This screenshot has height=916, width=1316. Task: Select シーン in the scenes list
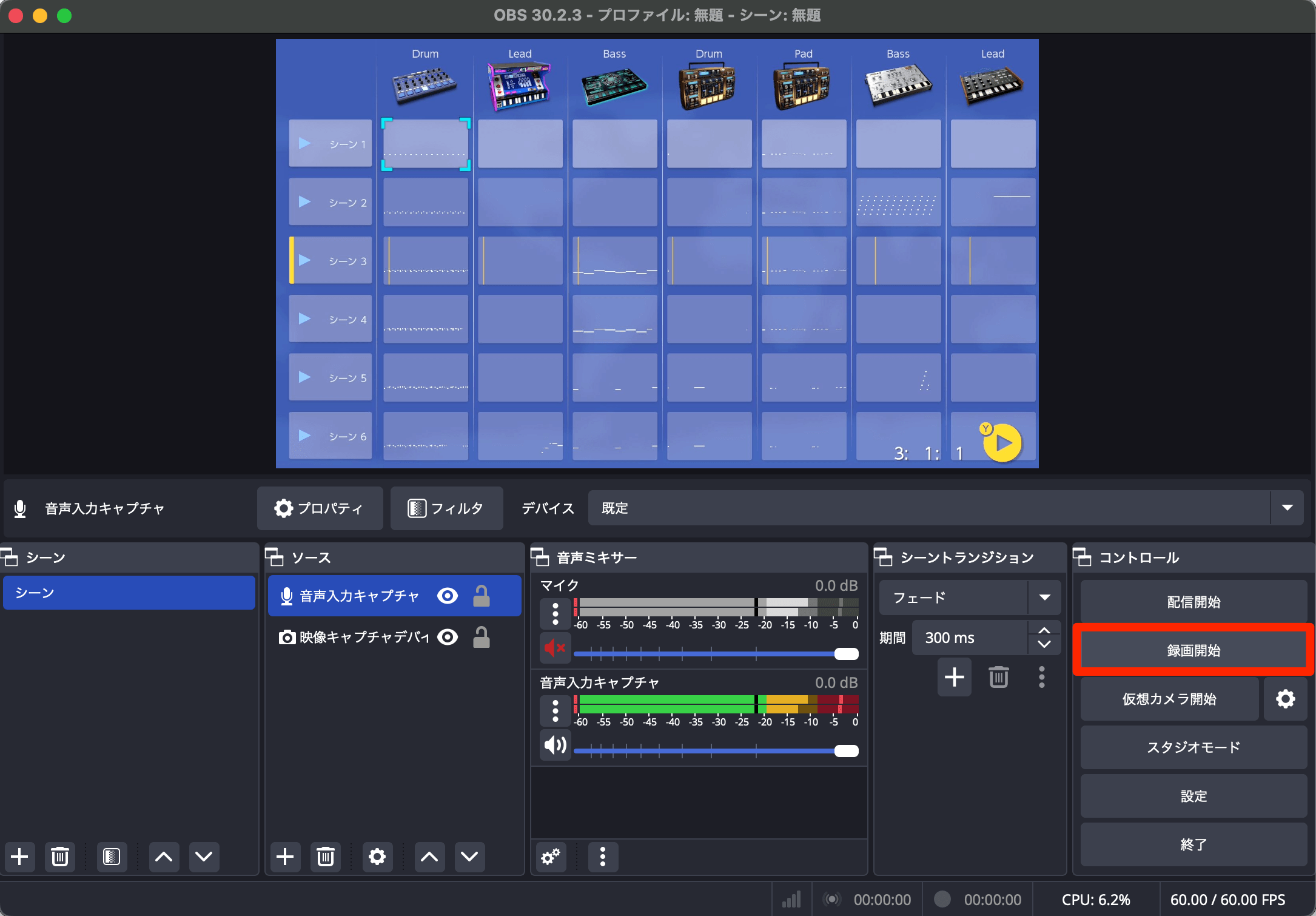[x=129, y=593]
